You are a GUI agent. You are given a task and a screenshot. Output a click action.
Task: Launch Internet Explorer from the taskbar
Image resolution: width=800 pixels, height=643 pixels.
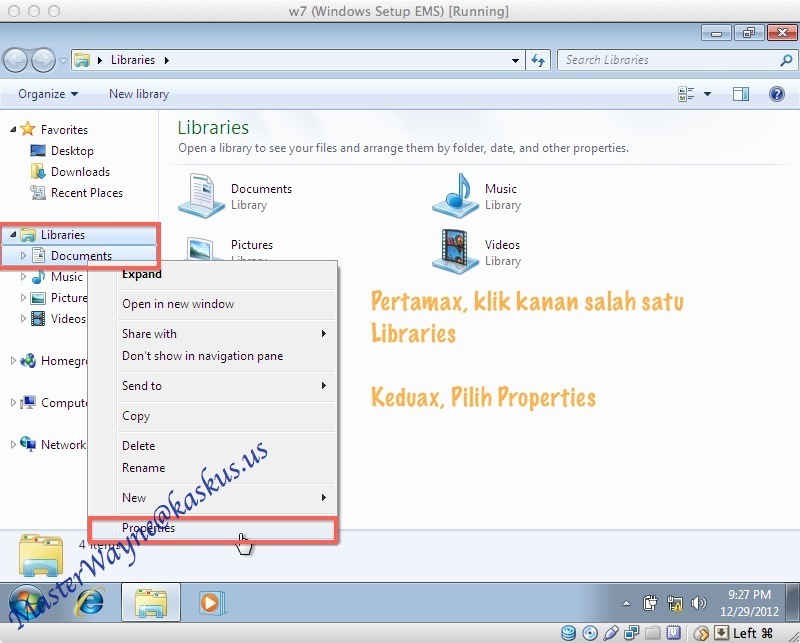click(90, 603)
